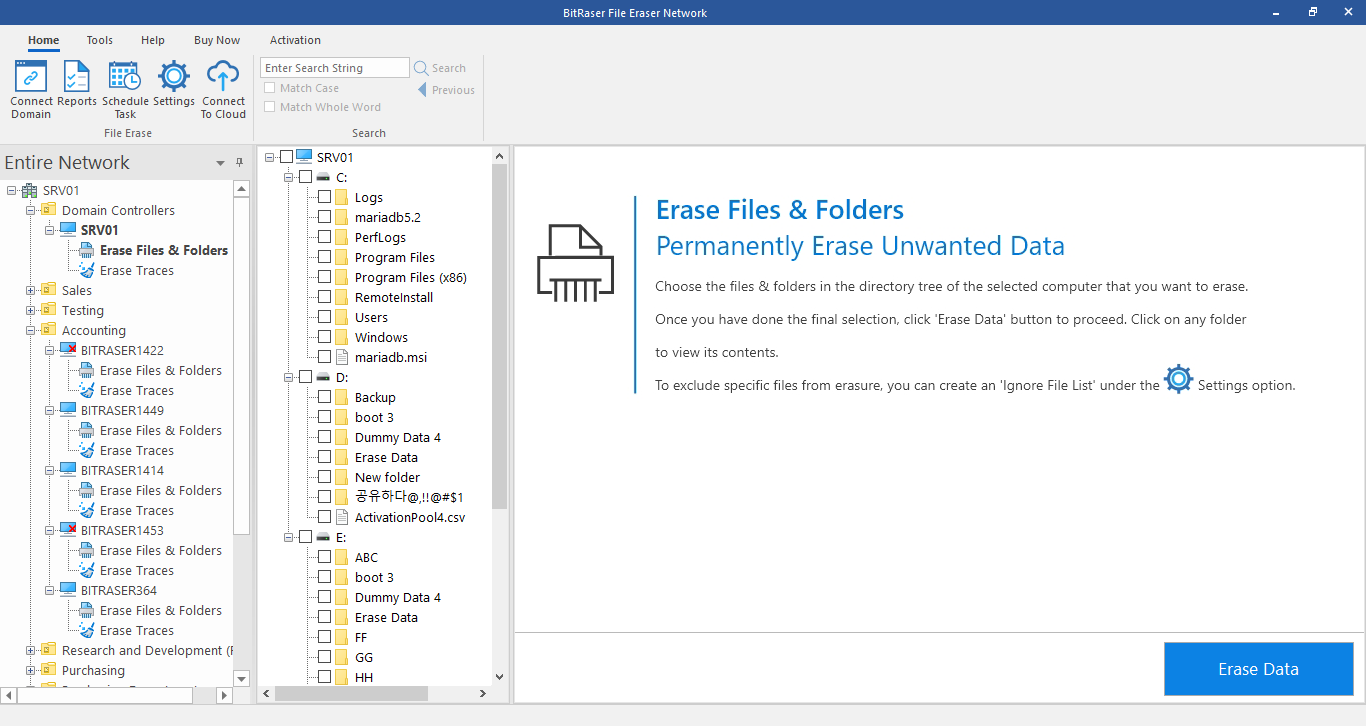Open Connect Domain tool

tap(31, 90)
